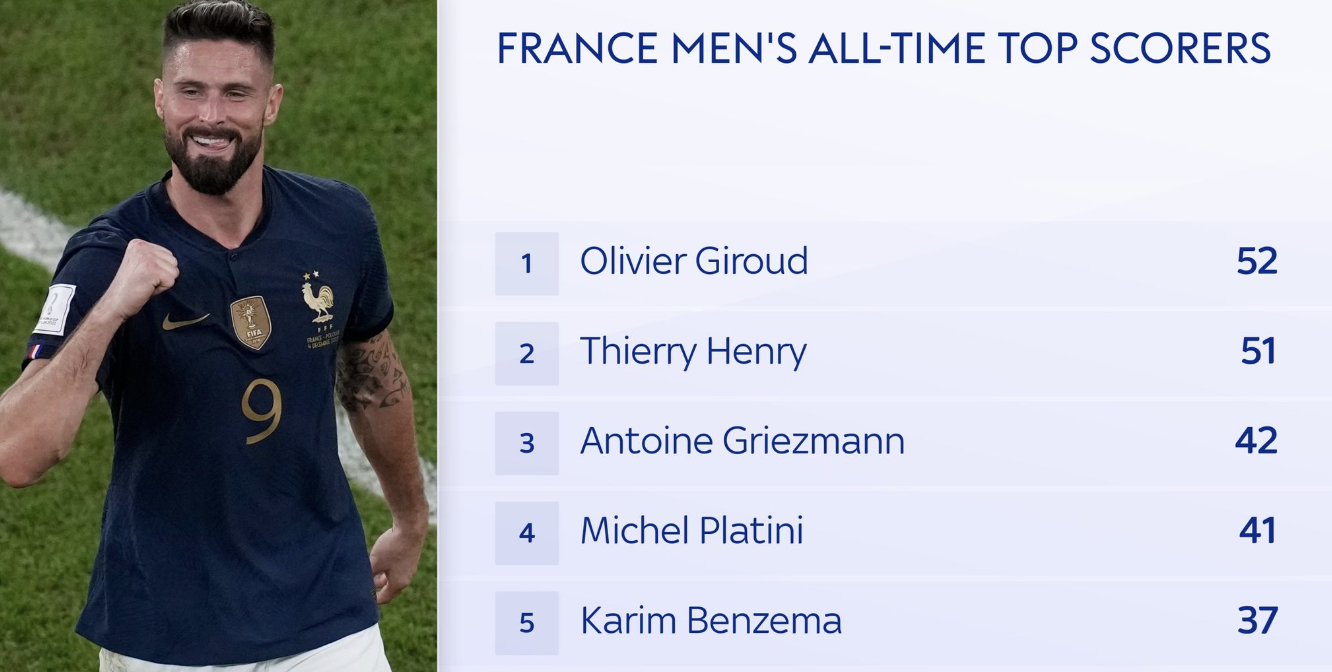1332x672 pixels.
Task: Click the goal tally 52
Action: tap(1257, 262)
